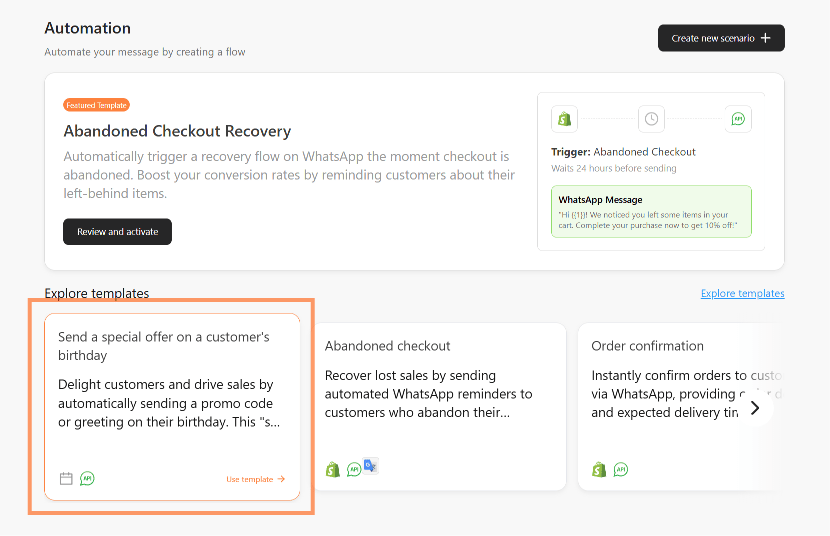
Task: Click the 'Explore templates' section heading
Action: tap(97, 293)
